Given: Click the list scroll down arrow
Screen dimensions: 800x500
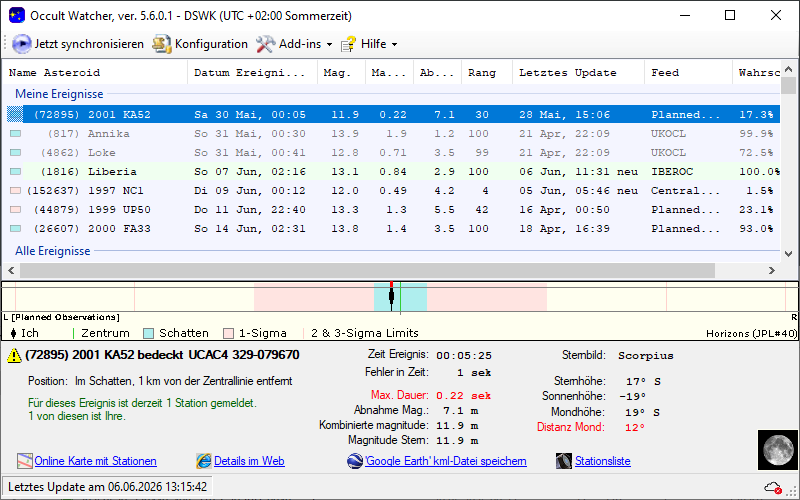Looking at the screenshot, I should pyautogui.click(x=788, y=254).
